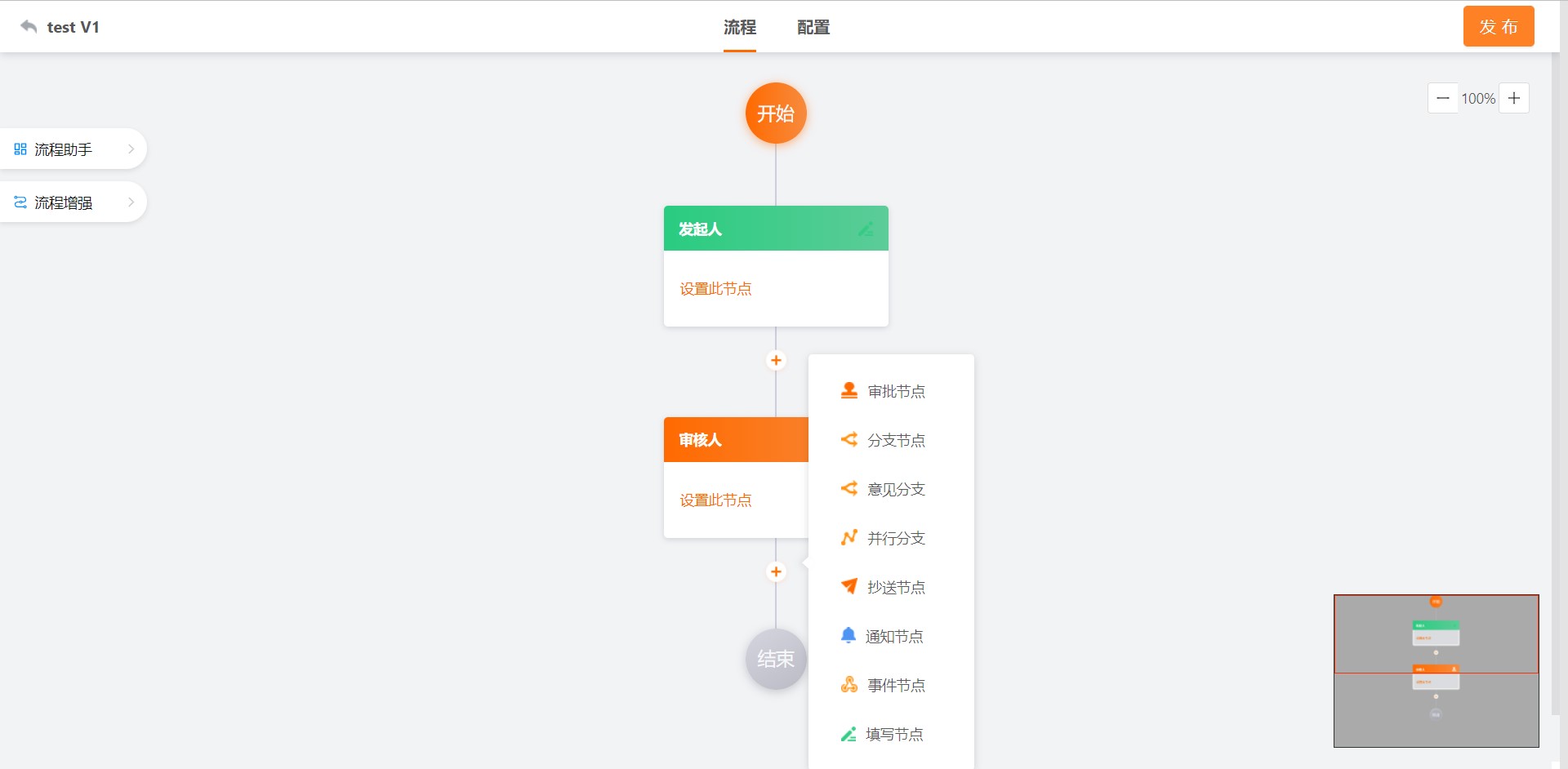Click the zoom out minus control
The height and width of the screenshot is (769, 1568).
[1443, 98]
